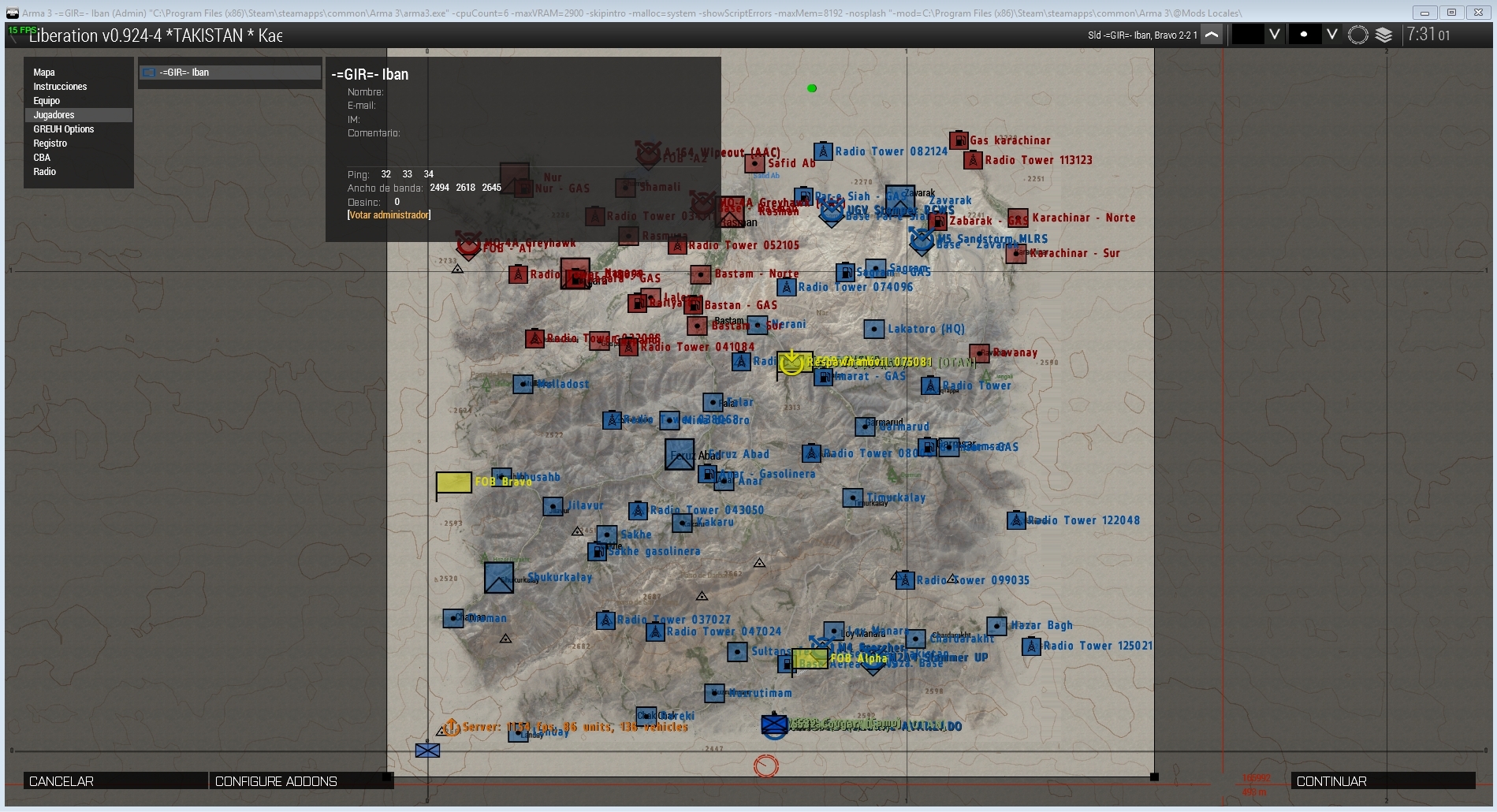Viewport: 1497px width, 812px height.
Task: Select player -=GIR=- Iban in the list
Action: pos(230,73)
